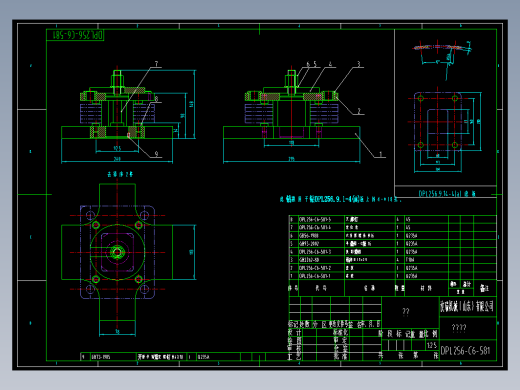This screenshot has width=520, height=390.
Task: Click the 标准化 label in the signature block
Action: pos(340,332)
